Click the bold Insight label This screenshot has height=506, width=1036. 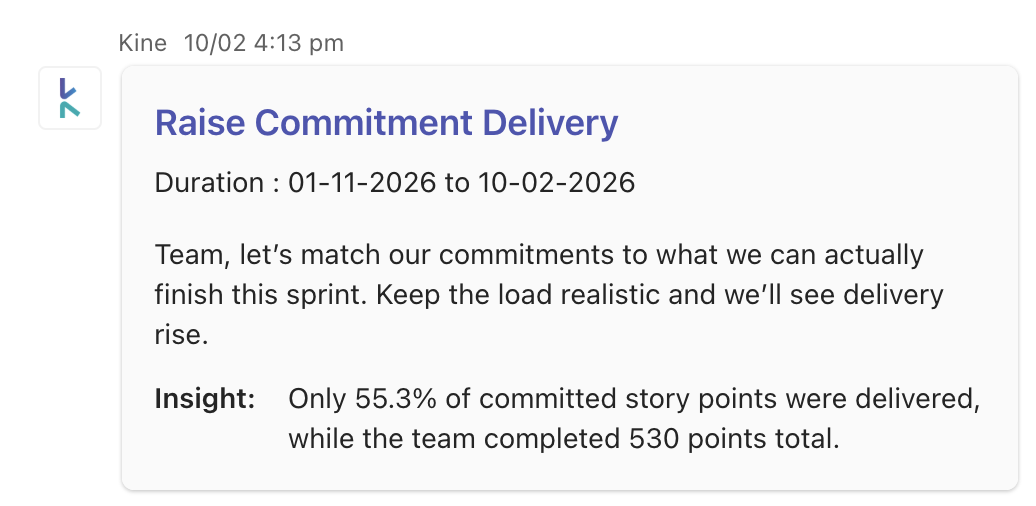[x=205, y=399]
